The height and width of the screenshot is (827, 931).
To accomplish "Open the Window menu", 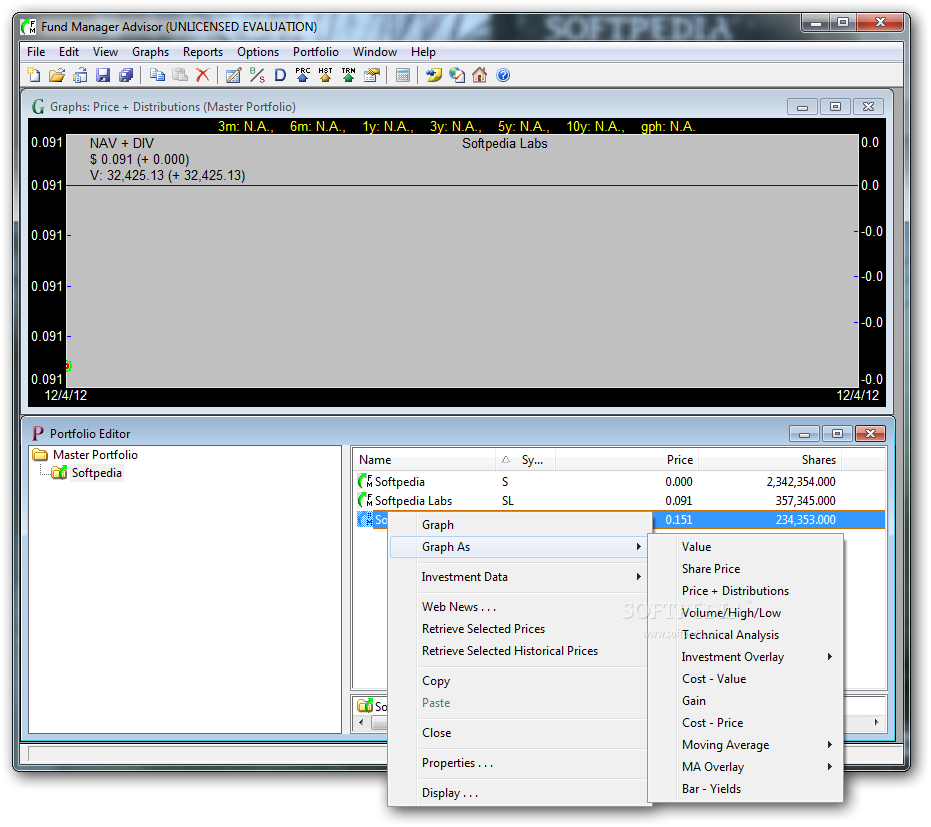I will tap(375, 52).
